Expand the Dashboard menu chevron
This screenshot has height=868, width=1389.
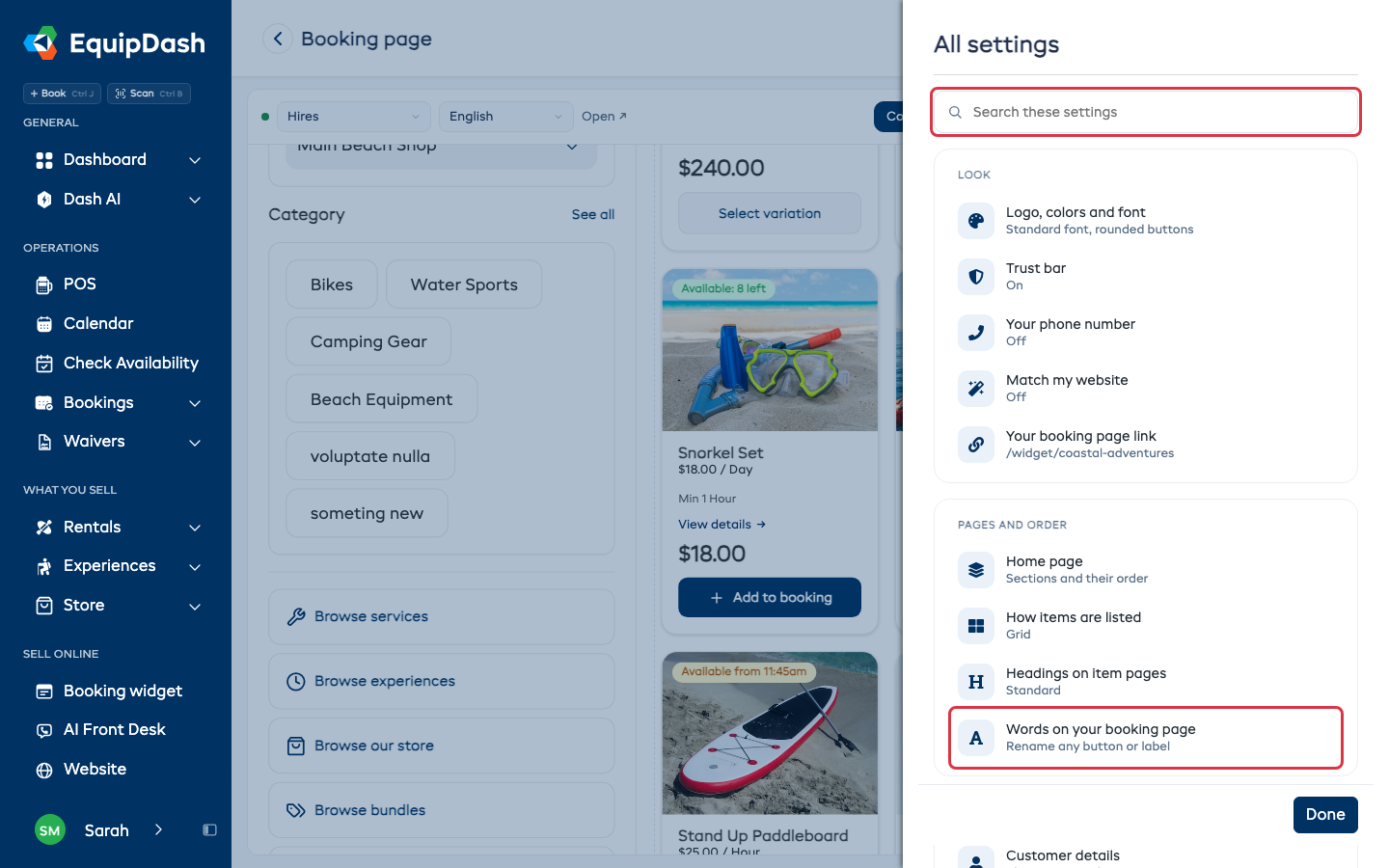(x=195, y=160)
